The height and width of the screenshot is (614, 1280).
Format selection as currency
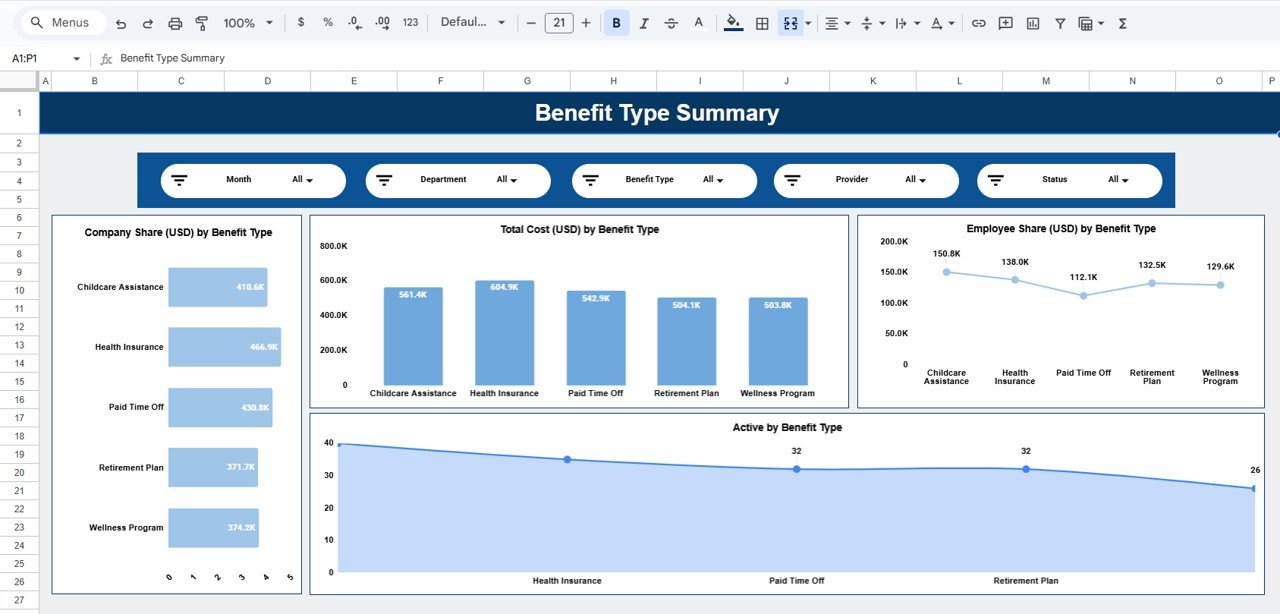pyautogui.click(x=301, y=21)
